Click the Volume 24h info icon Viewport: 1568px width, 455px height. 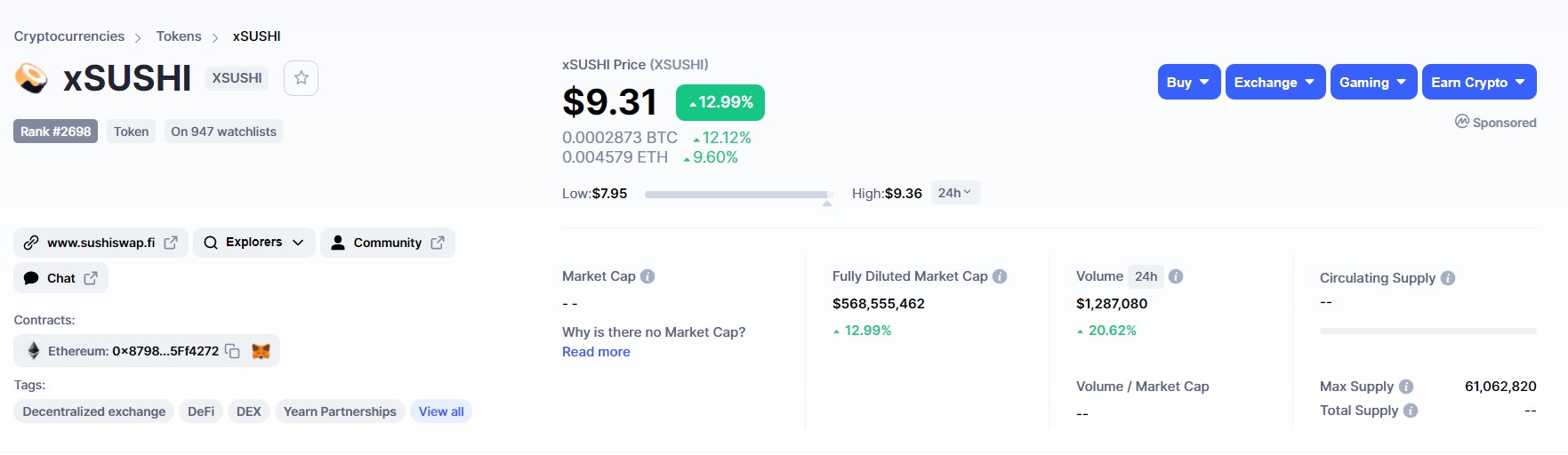click(x=1176, y=276)
